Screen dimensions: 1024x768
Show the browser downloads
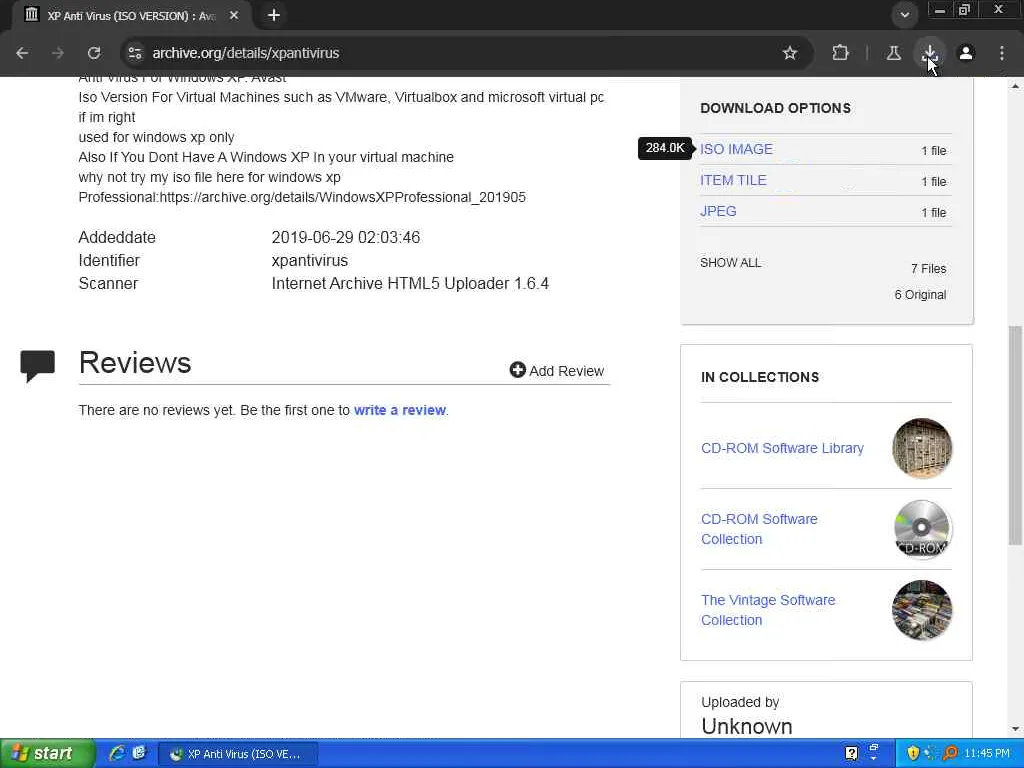click(929, 53)
